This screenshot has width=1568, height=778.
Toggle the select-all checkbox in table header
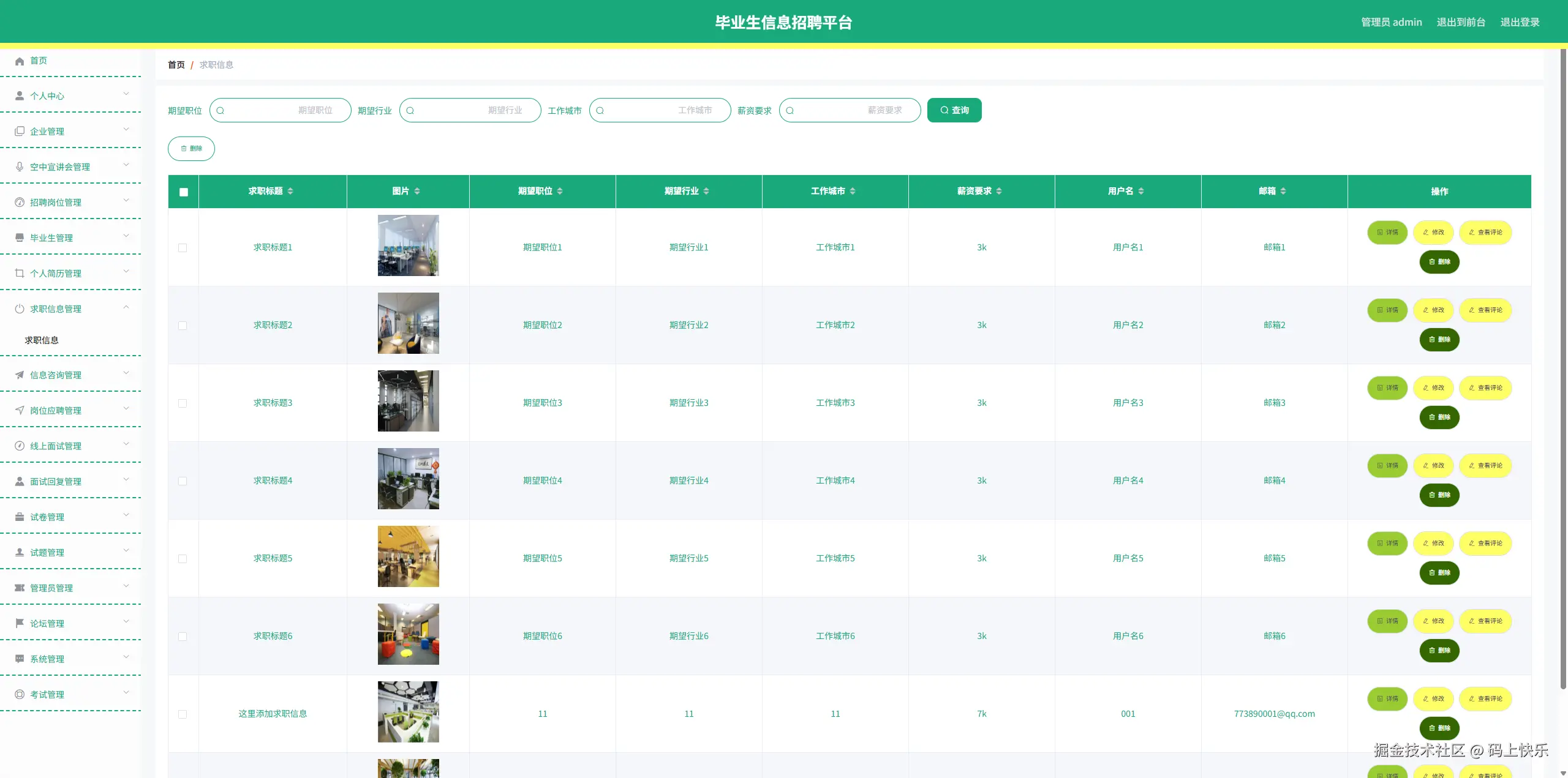coord(184,192)
